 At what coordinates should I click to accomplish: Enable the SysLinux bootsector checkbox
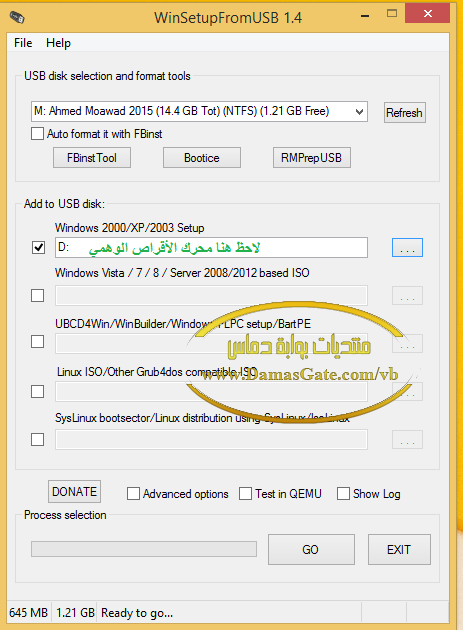click(37, 440)
